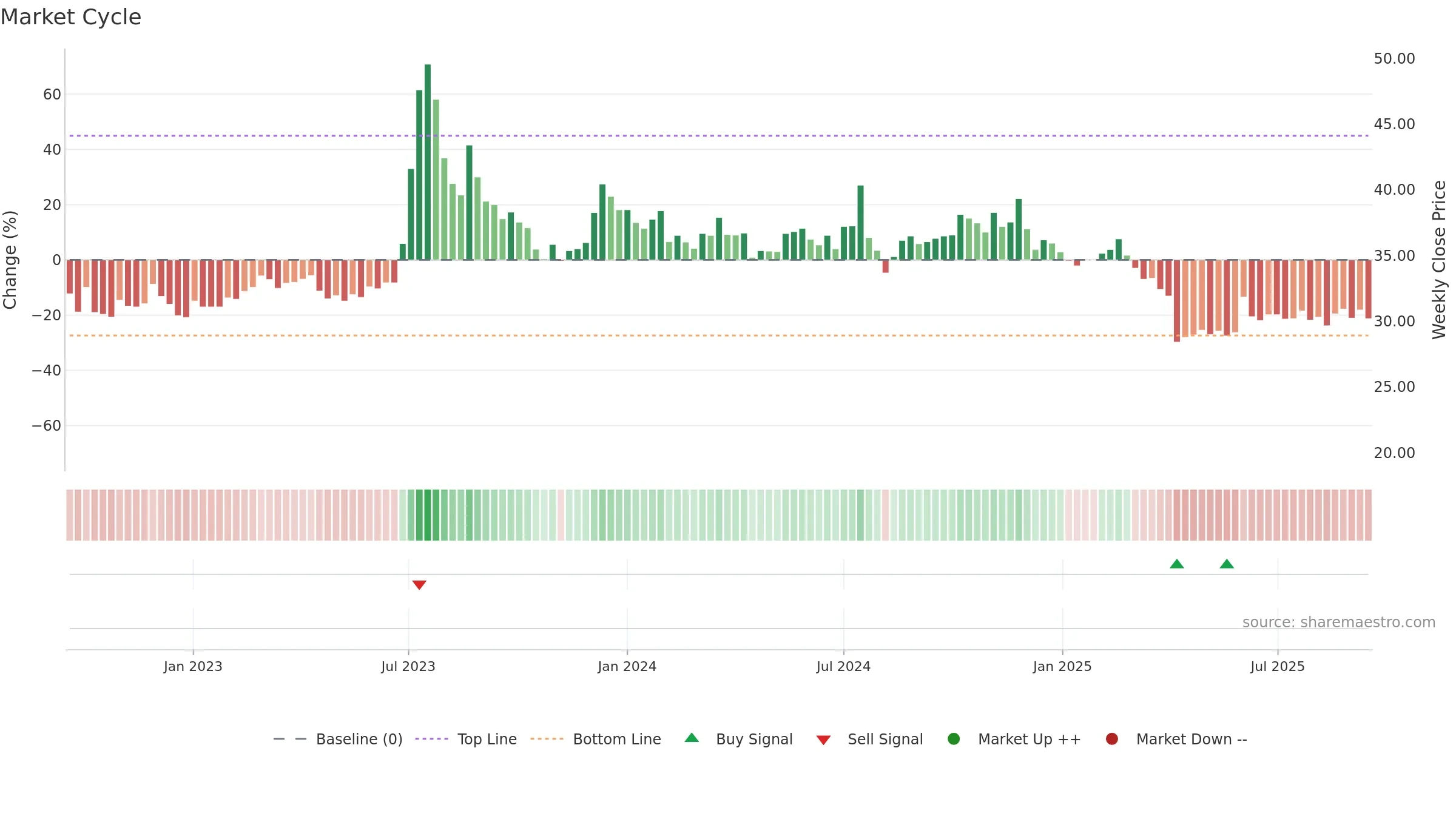The height and width of the screenshot is (819, 1456).
Task: Click the red Market Down legend circle
Action: 1112,739
